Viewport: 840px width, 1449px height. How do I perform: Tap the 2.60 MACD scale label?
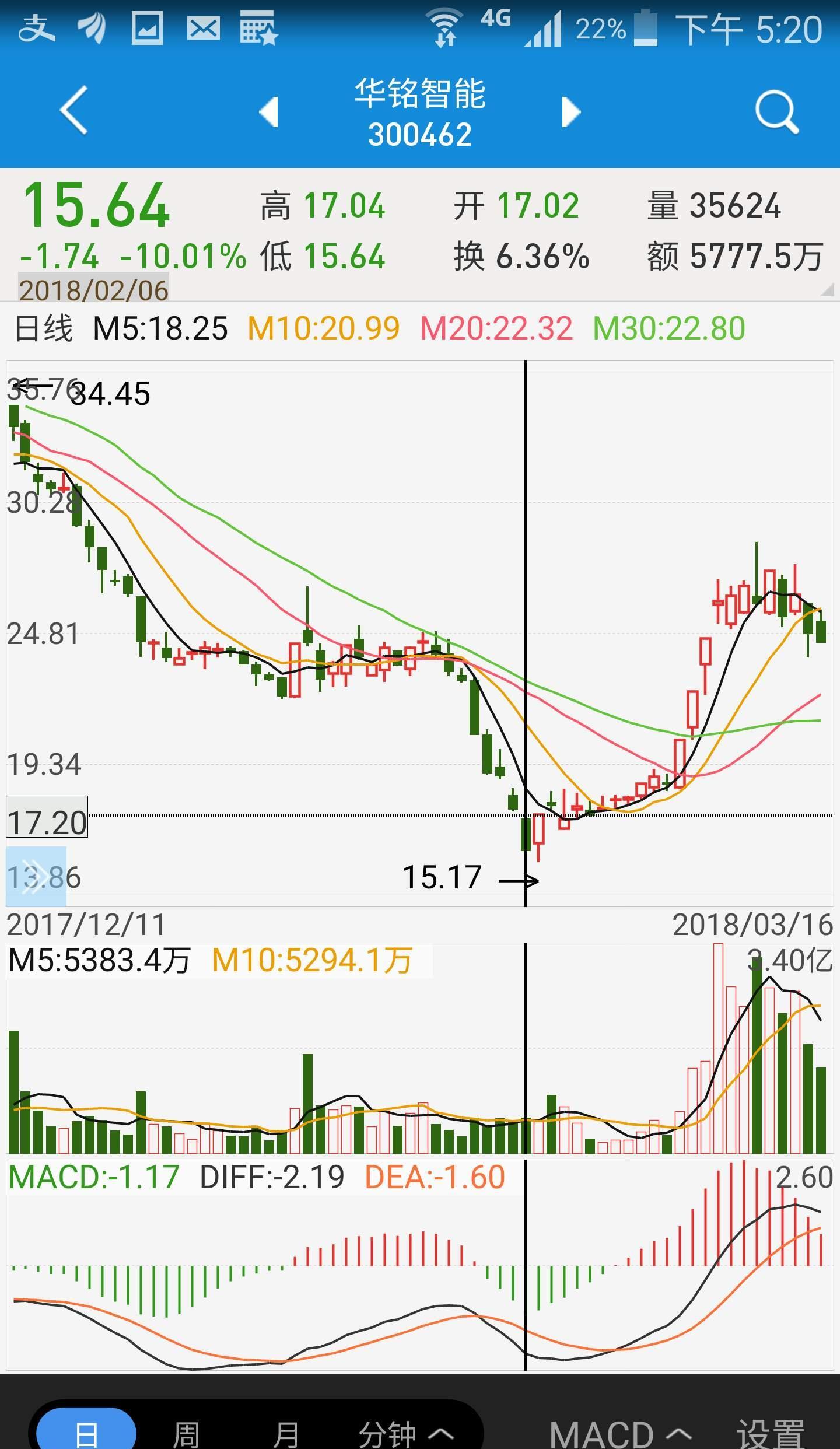[x=804, y=1177]
